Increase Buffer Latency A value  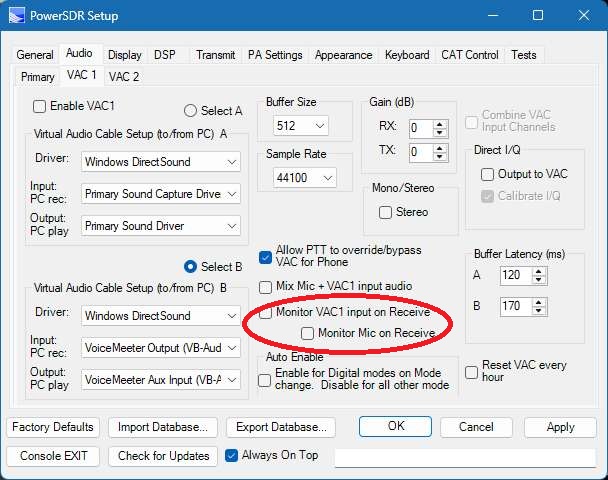[539, 270]
